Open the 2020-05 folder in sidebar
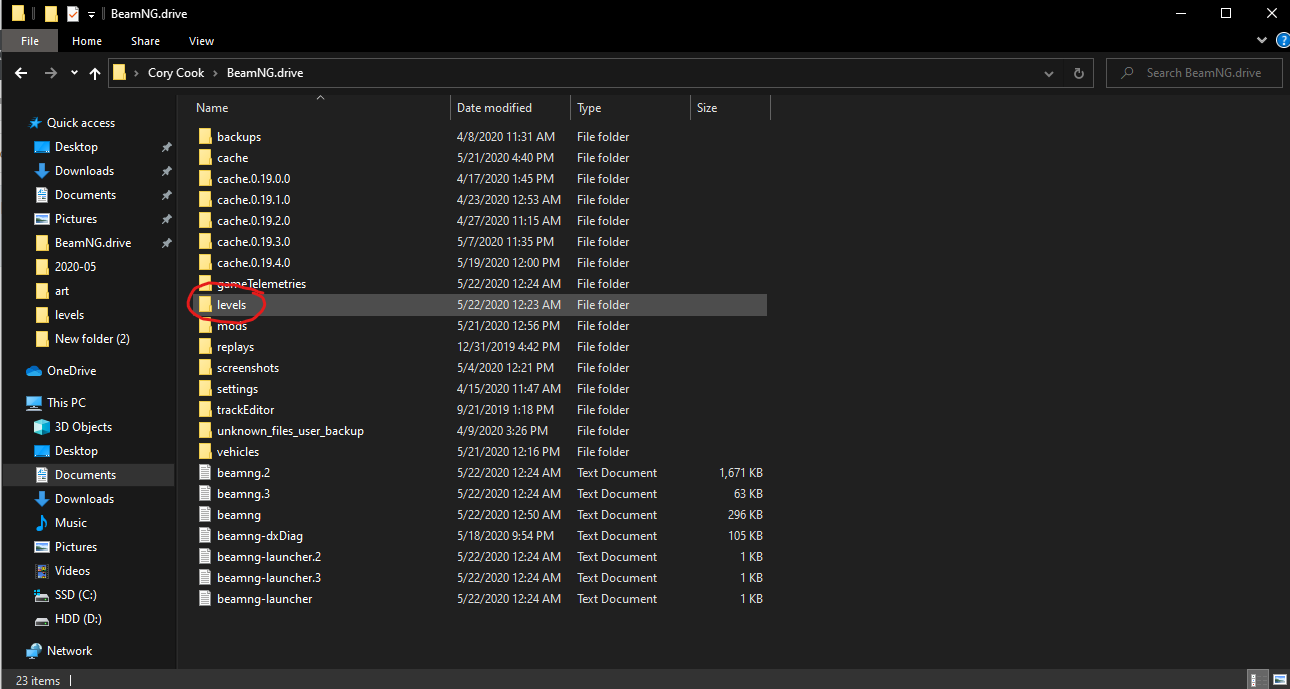The height and width of the screenshot is (689, 1290). tap(76, 266)
